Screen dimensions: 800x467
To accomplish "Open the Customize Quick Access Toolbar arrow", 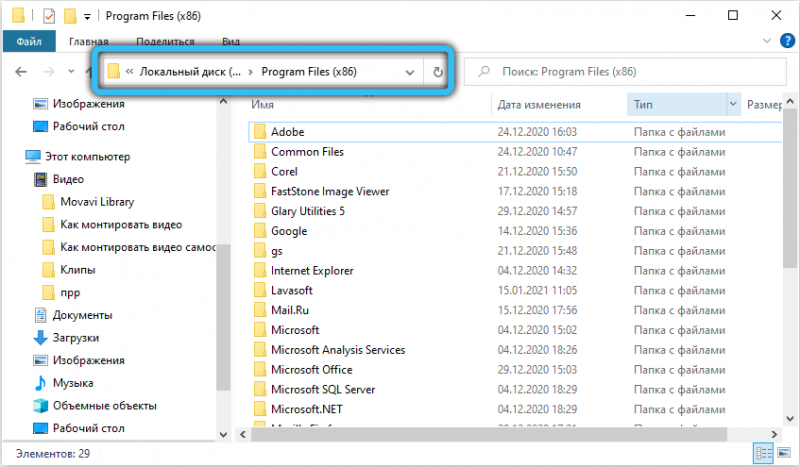I will click(87, 17).
